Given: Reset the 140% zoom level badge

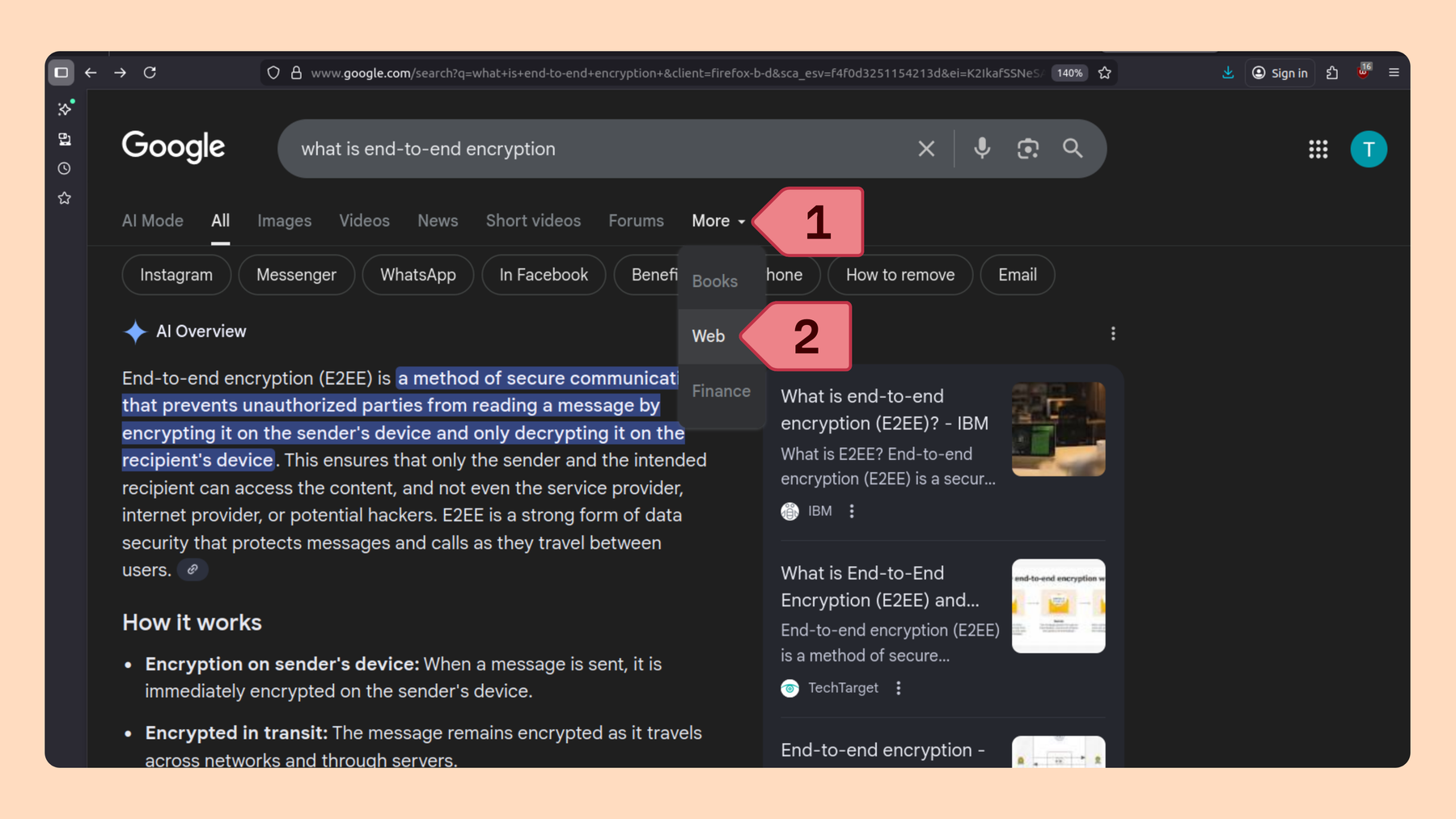Looking at the screenshot, I should [1069, 73].
